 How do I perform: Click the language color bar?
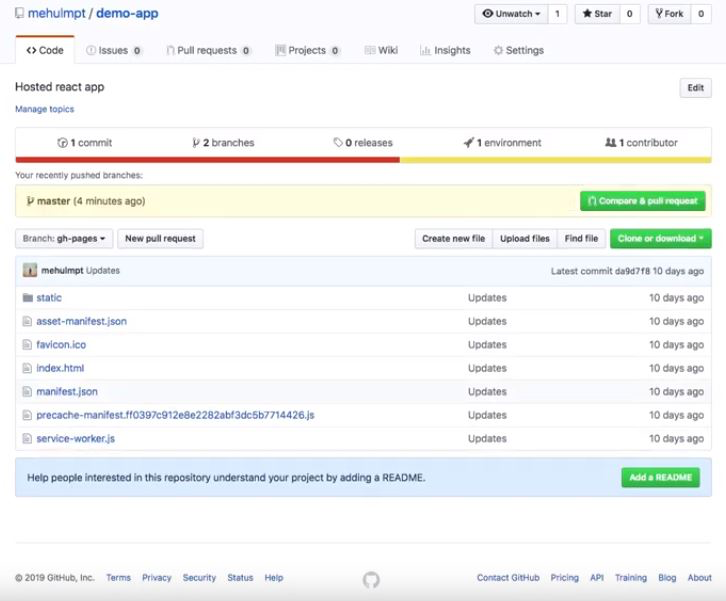tap(363, 160)
